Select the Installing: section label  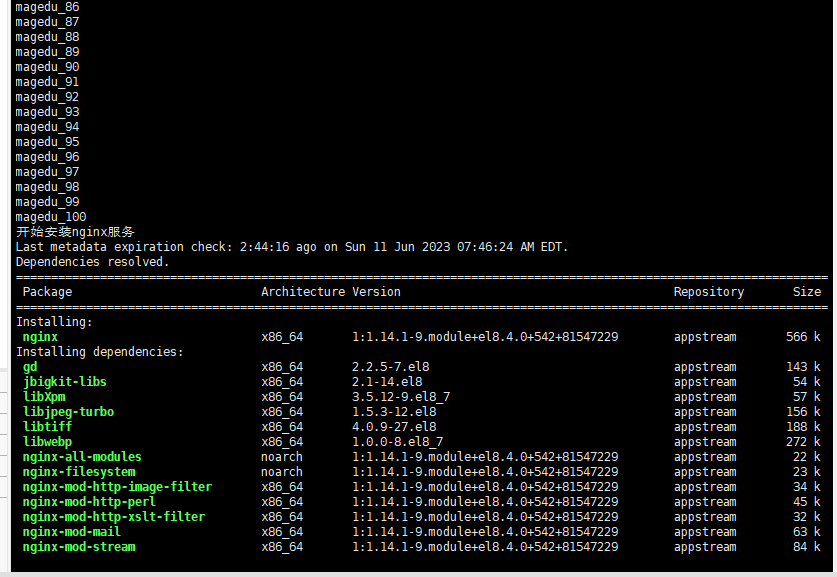pyautogui.click(x=54, y=322)
